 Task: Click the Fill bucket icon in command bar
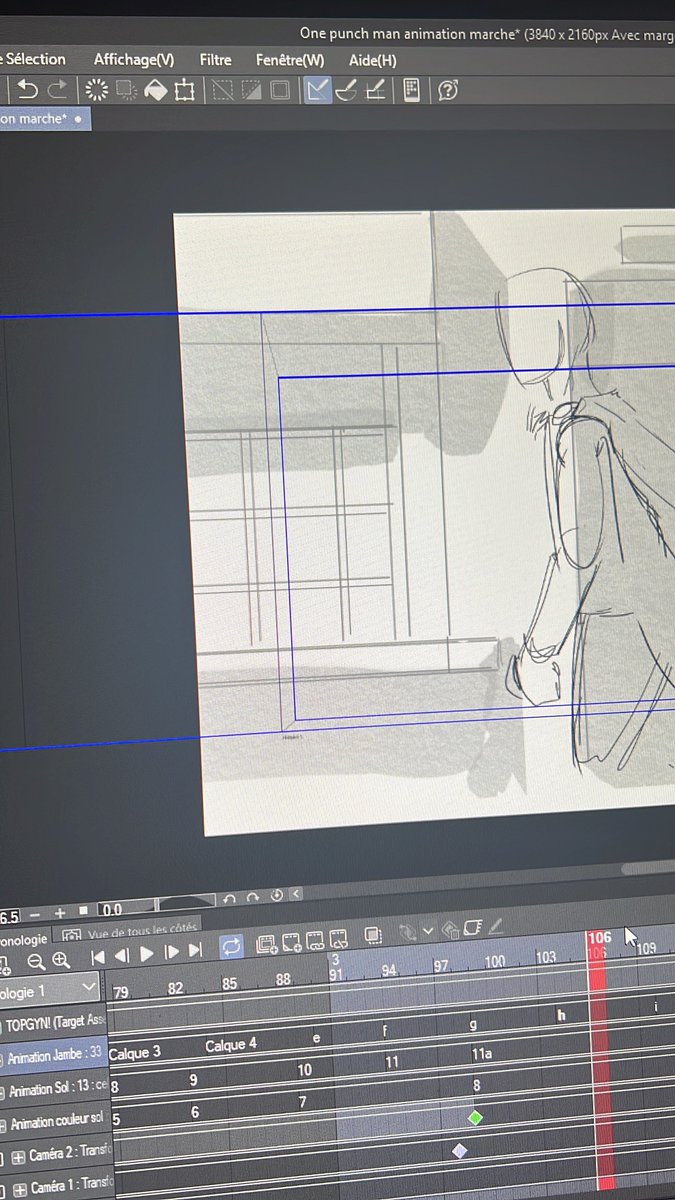click(x=155, y=91)
